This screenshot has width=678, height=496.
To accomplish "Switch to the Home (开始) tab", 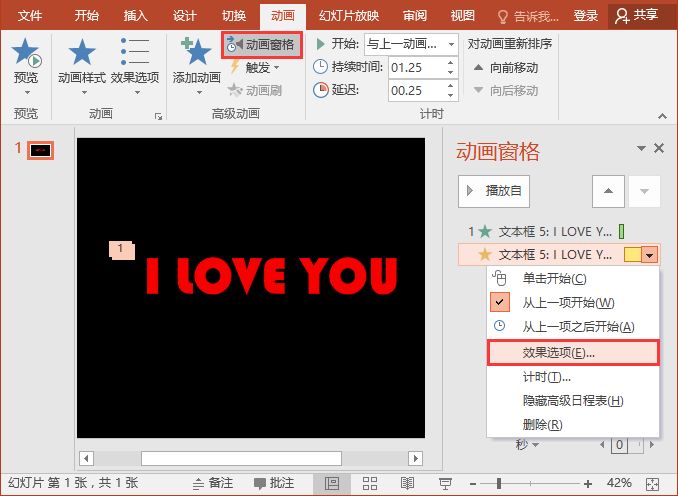I will [86, 16].
